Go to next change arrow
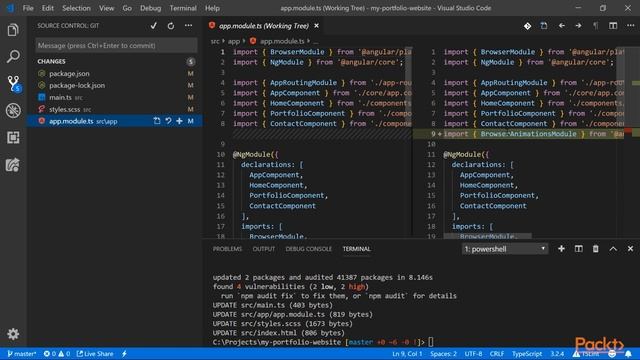640x360 pixels. (578, 26)
